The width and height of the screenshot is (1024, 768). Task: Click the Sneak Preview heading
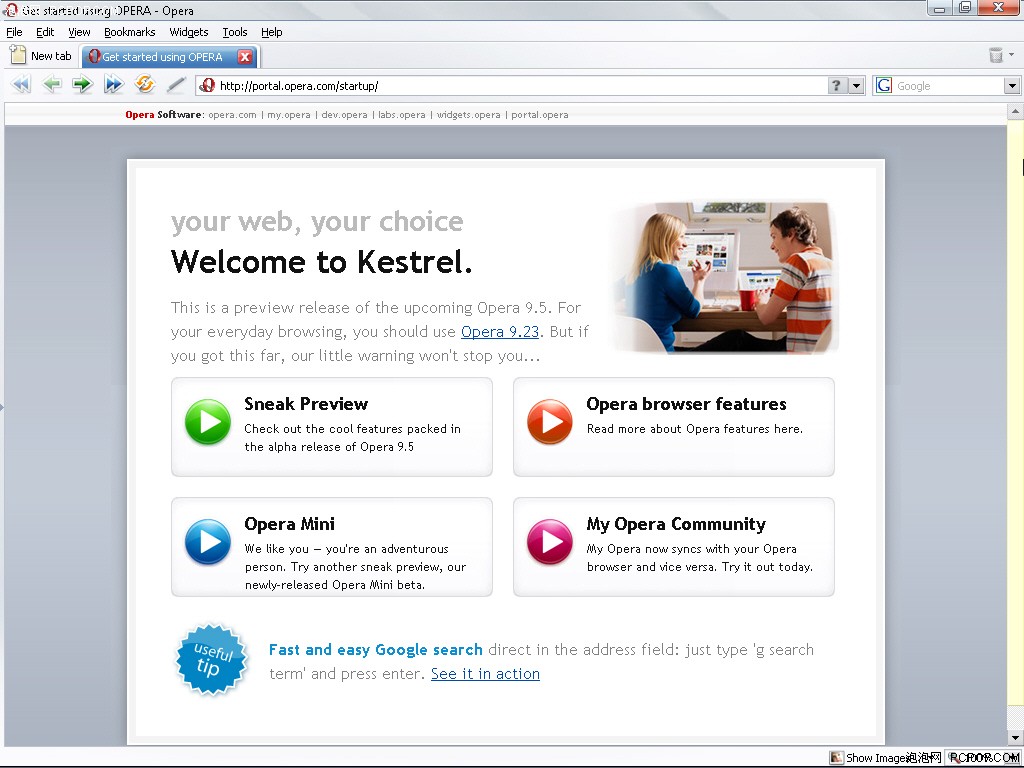click(306, 404)
